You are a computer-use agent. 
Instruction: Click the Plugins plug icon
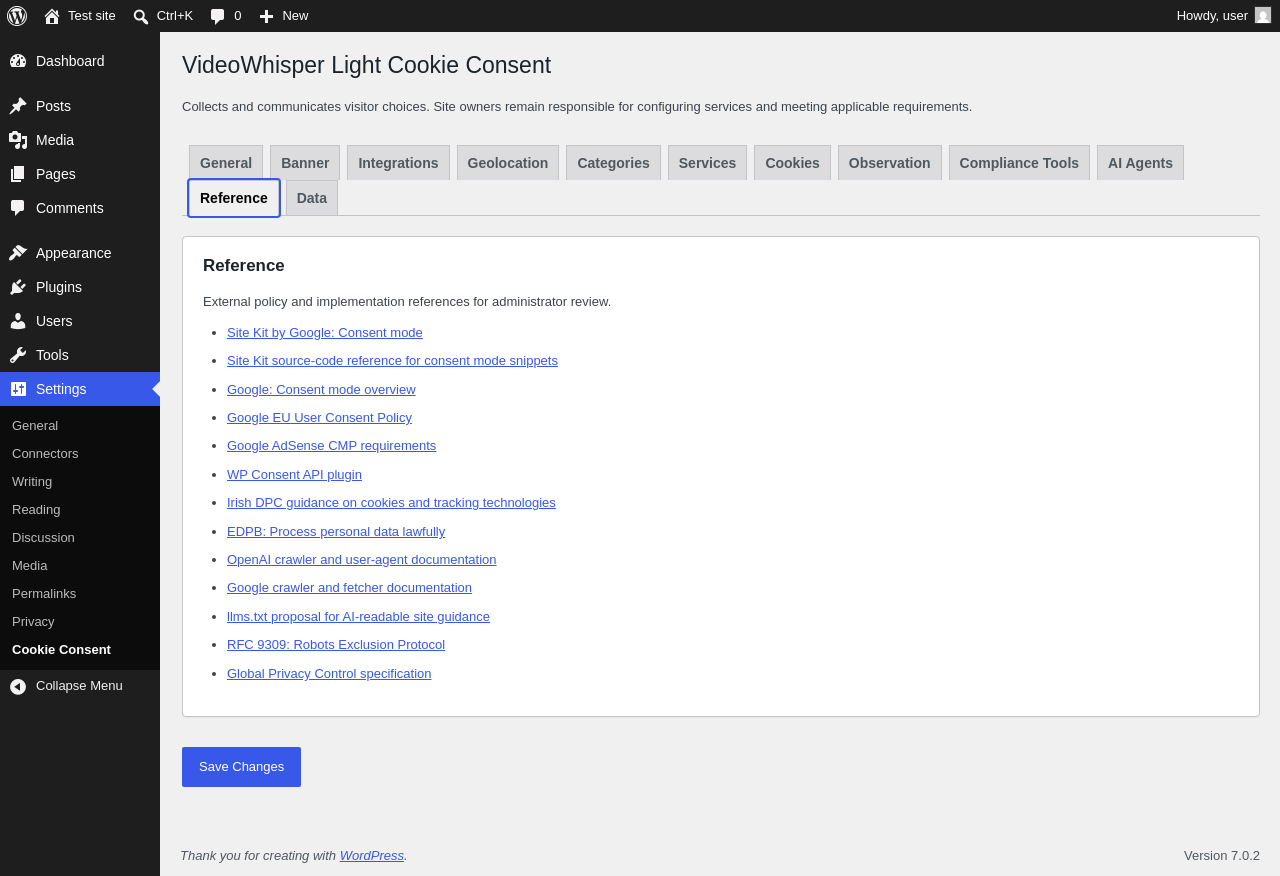(18, 287)
